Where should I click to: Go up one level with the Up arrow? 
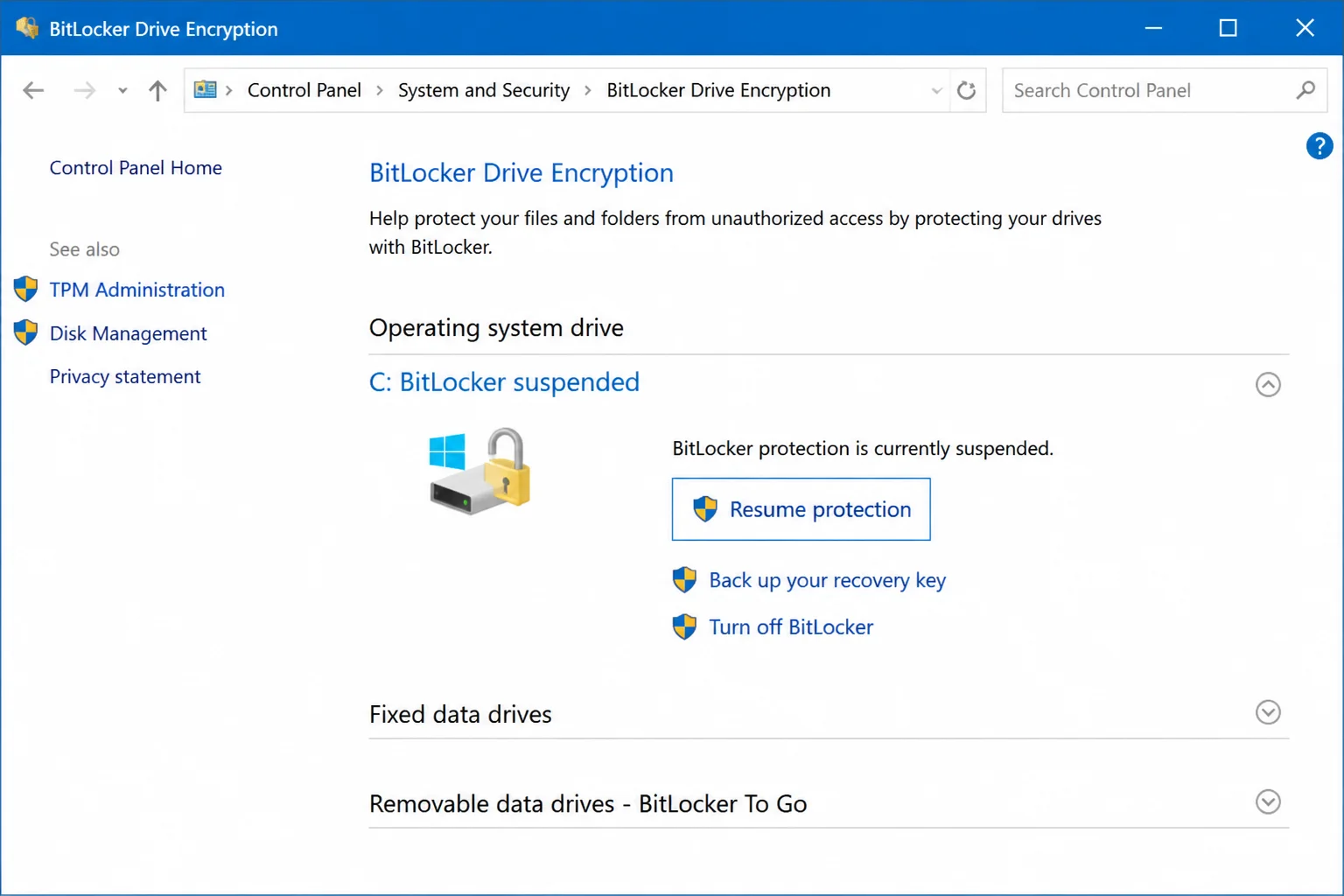point(157,90)
